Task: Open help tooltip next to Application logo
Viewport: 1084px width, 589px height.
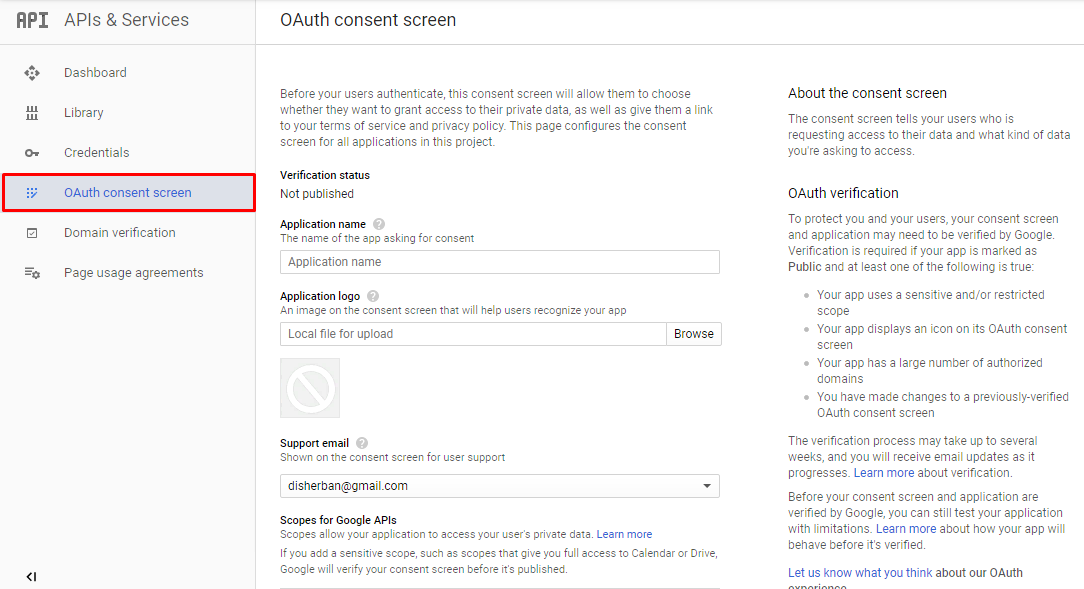Action: [x=373, y=296]
